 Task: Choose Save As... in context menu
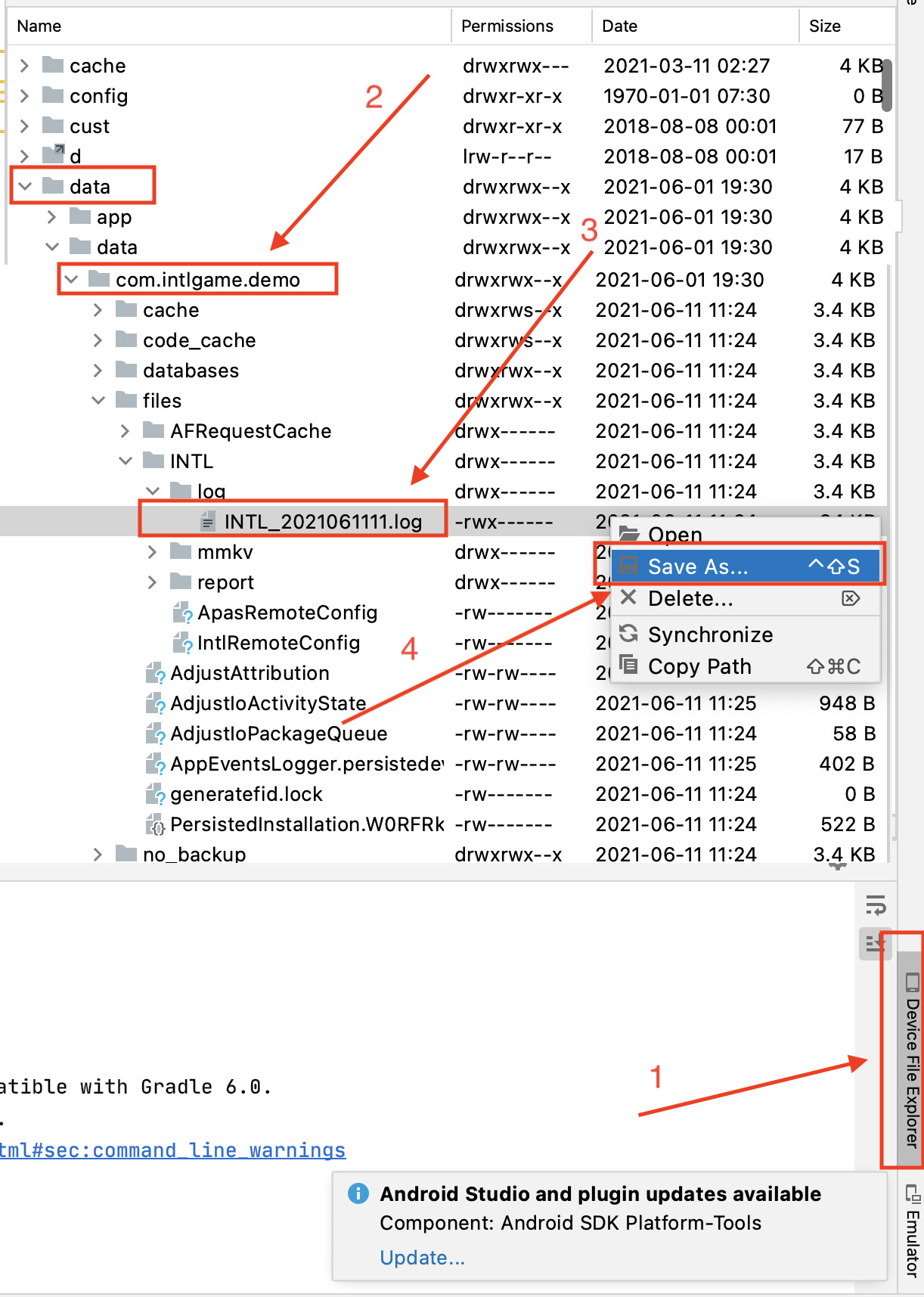tap(745, 566)
